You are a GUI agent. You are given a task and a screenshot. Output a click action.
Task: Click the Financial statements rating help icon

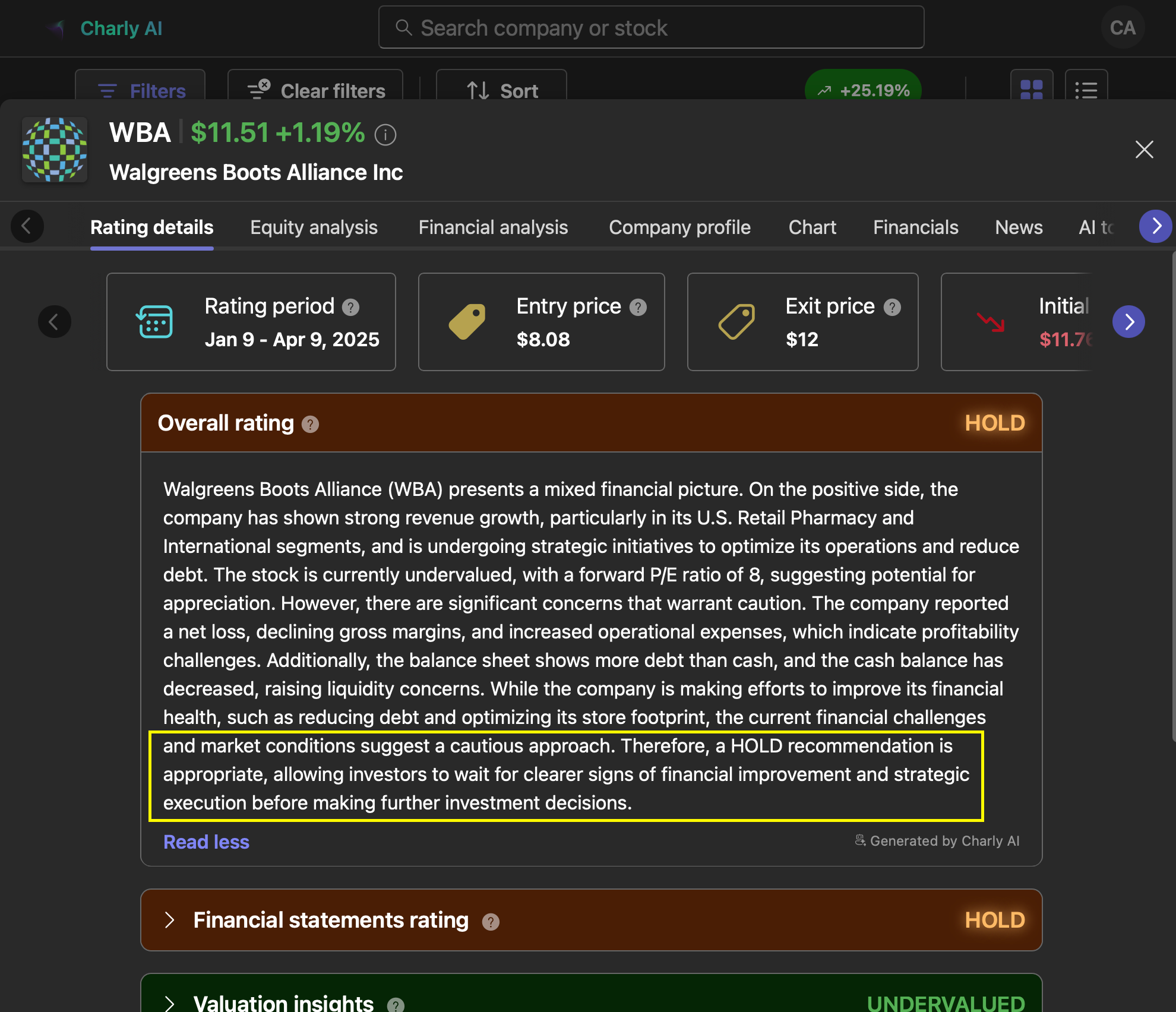click(491, 922)
